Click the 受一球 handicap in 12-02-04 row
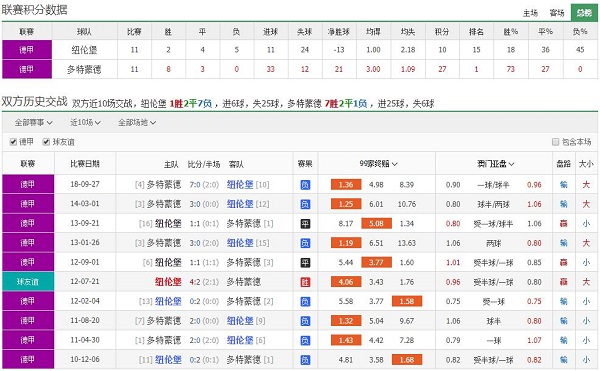 [493, 301]
